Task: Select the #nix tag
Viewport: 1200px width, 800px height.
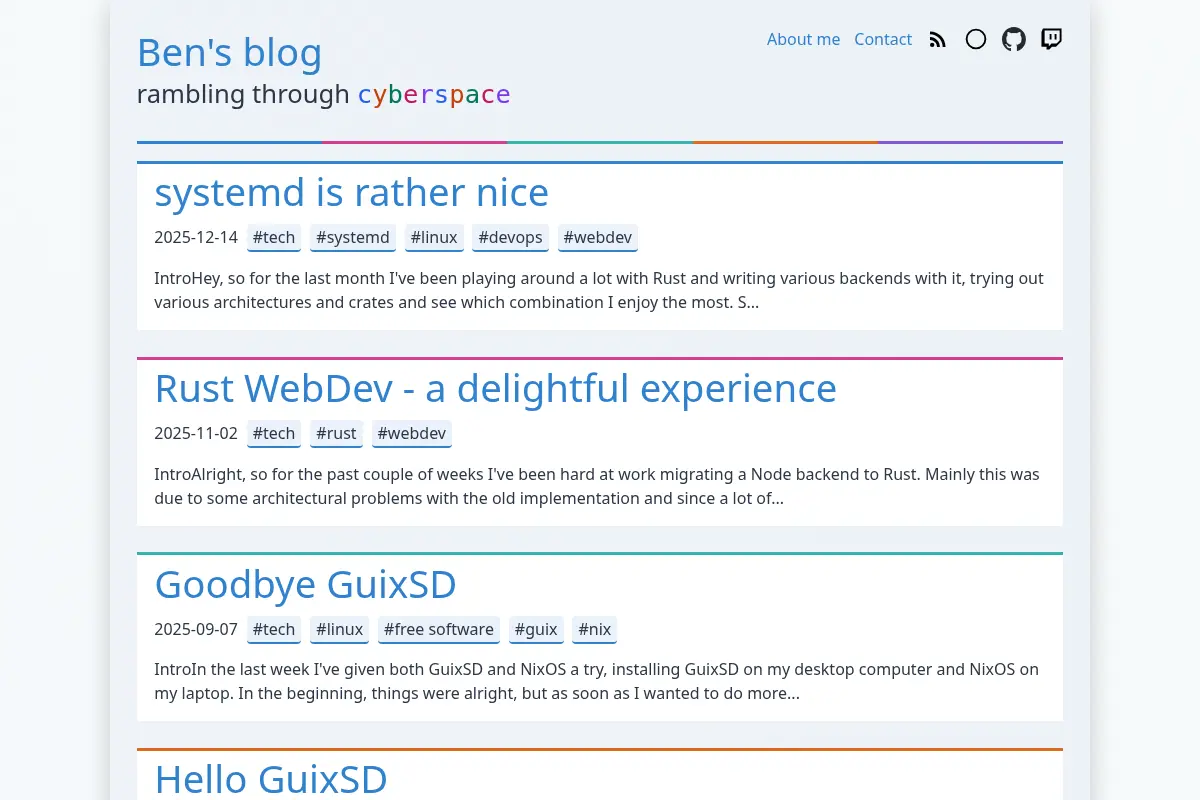Action: click(595, 629)
